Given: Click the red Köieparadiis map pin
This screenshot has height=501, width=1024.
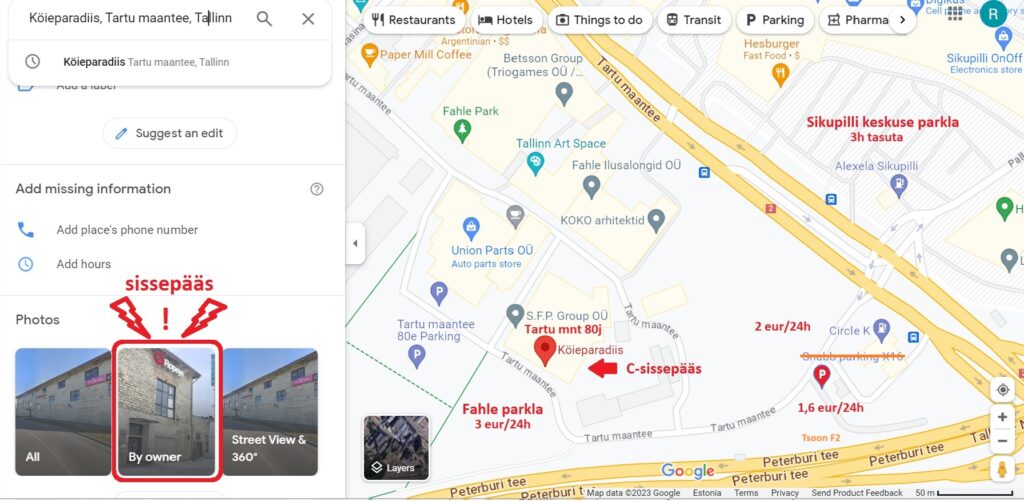Looking at the screenshot, I should (x=545, y=351).
